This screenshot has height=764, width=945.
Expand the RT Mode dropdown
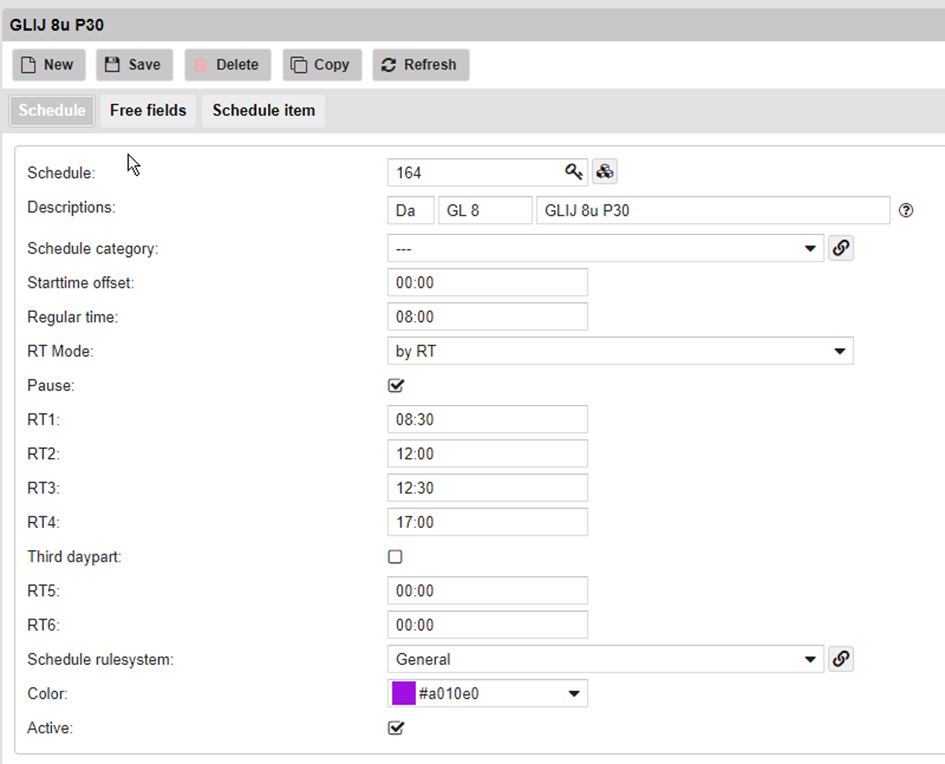tap(620, 351)
